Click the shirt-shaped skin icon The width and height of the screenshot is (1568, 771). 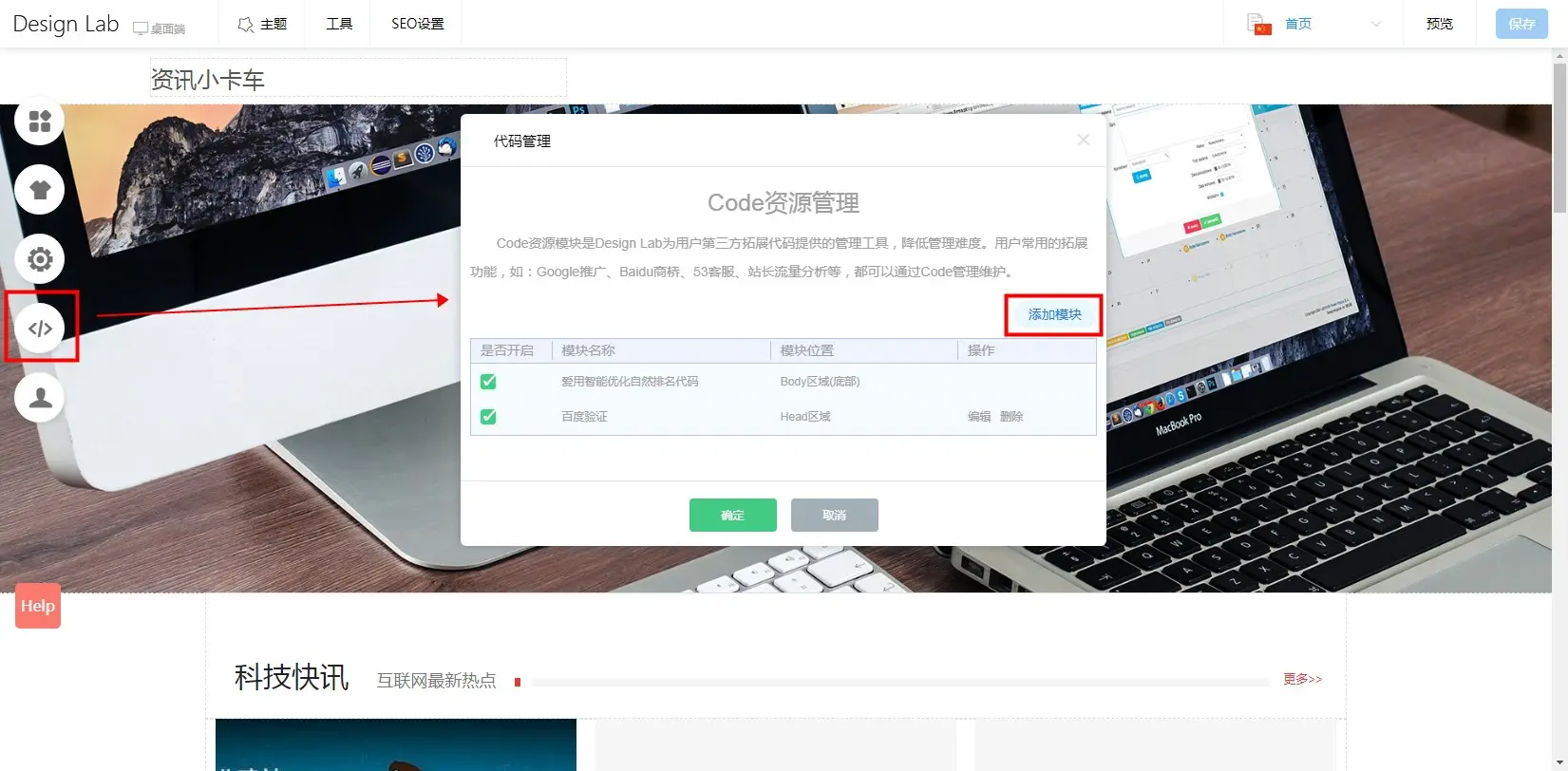[x=39, y=190]
